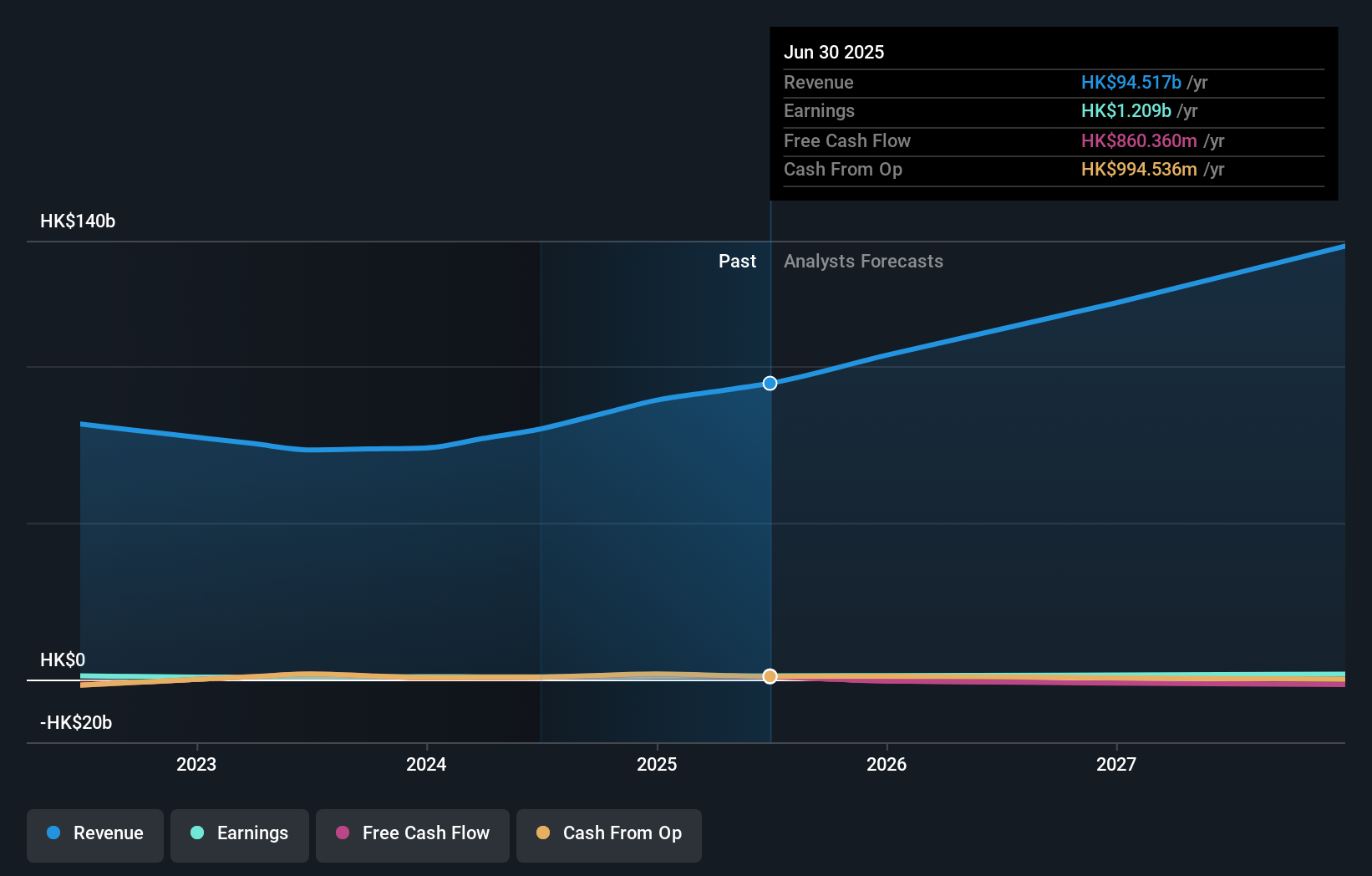Click the orange Cash From Op marker on chart
Image resolution: width=1372 pixels, height=876 pixels.
pos(770,676)
